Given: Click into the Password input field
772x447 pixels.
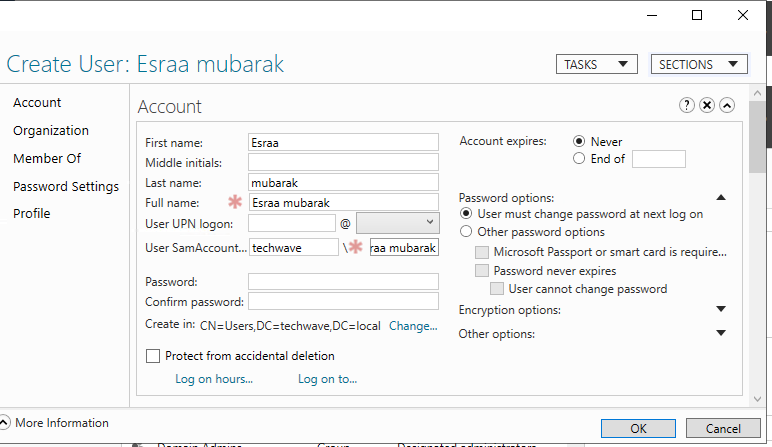Looking at the screenshot, I should [343, 282].
